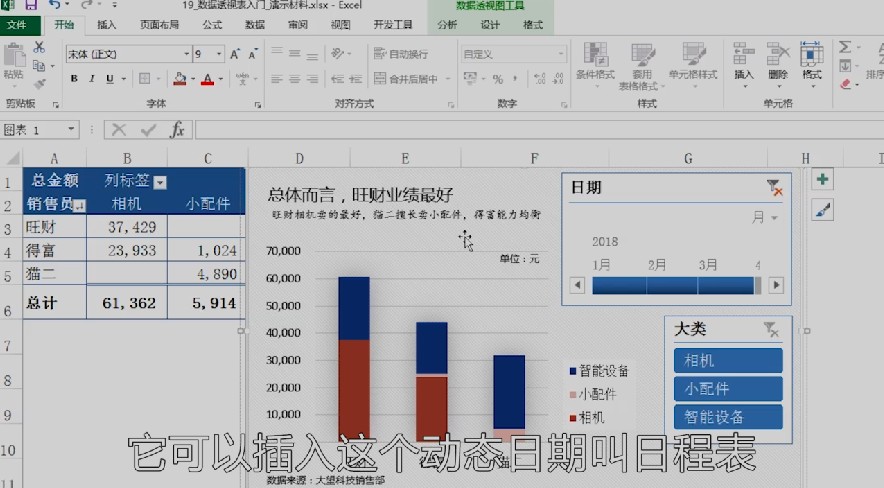This screenshot has height=488, width=884.
Task: Decrease font size with smaller A
Action: [253, 54]
